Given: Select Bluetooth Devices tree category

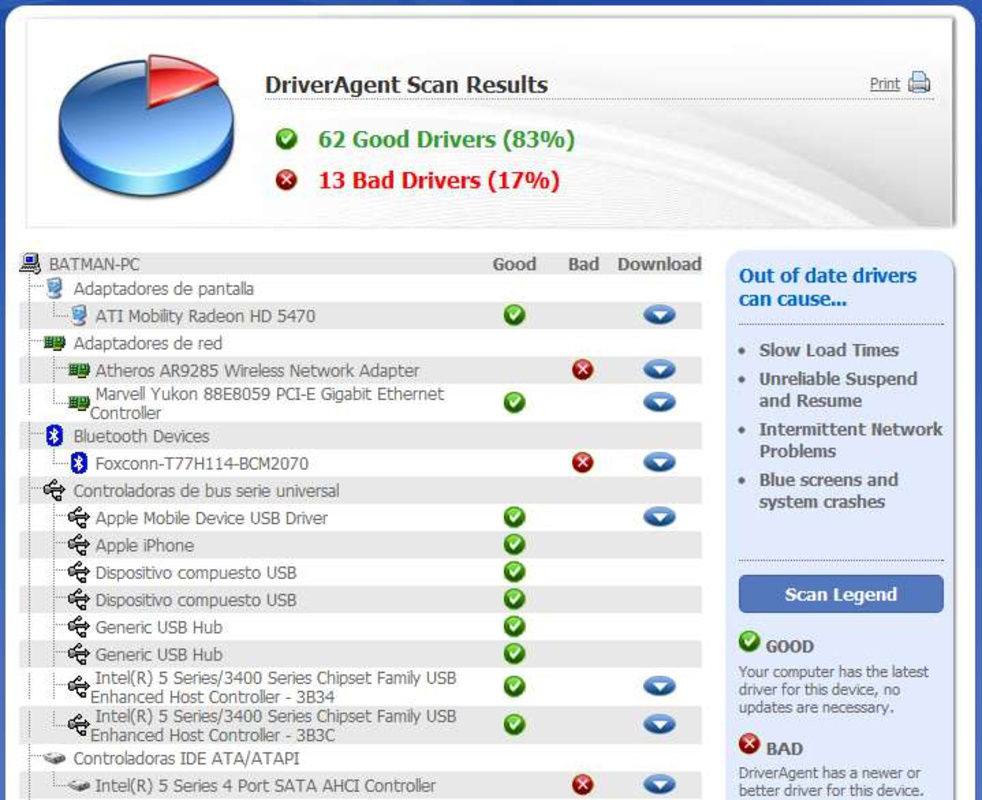Looking at the screenshot, I should (141, 436).
